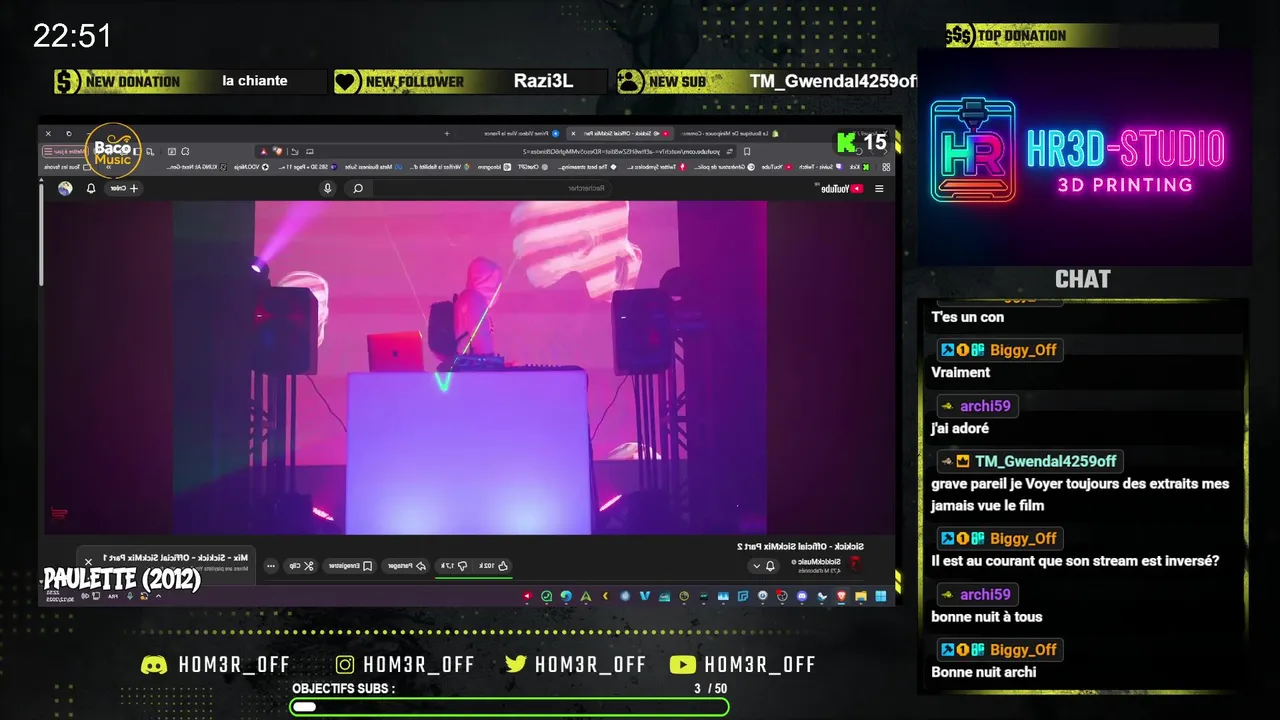Viewport: 1280px width, 720px height.
Task: Click the YouTube Rechercher search field
Action: (x=492, y=188)
